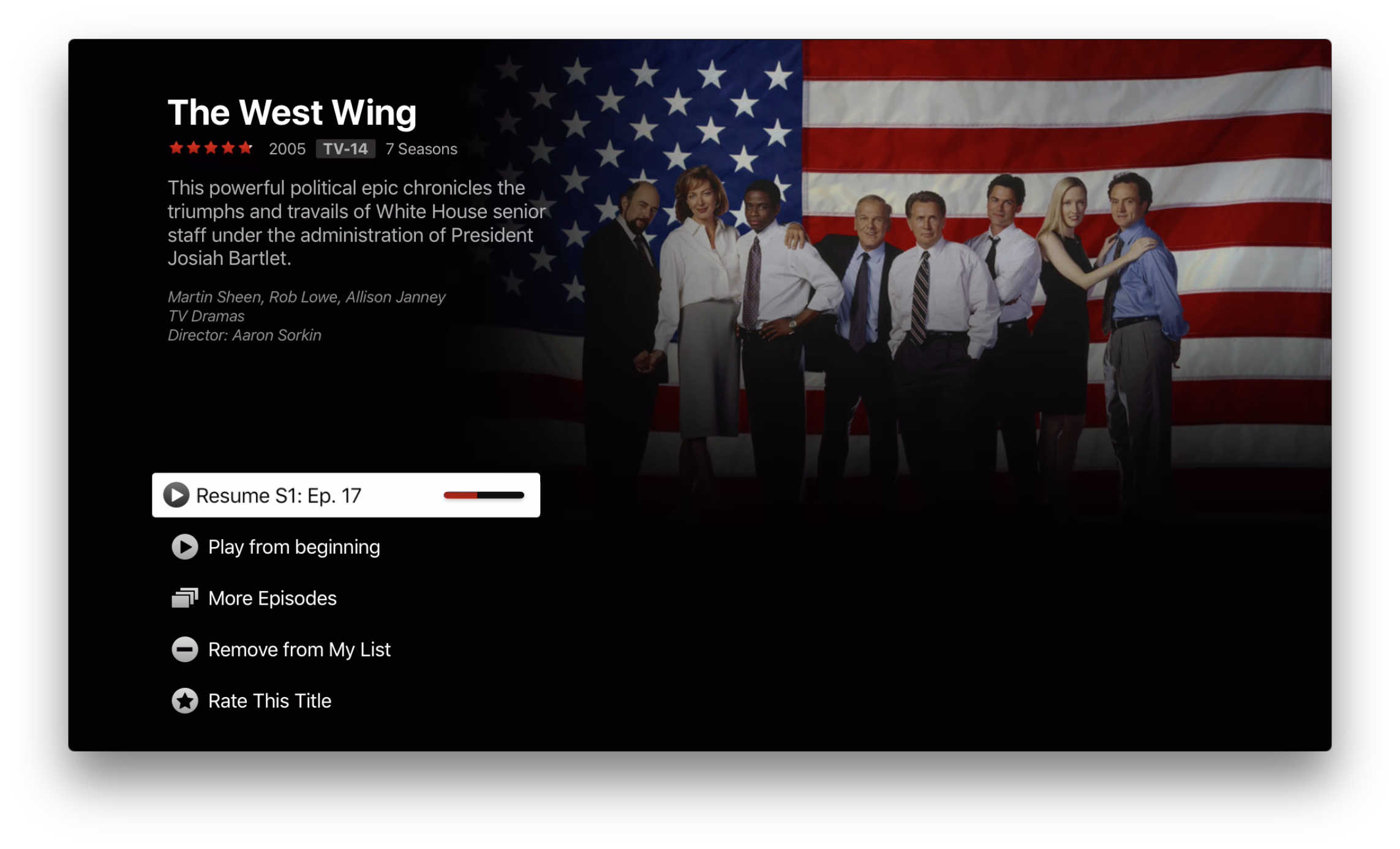Click the play icon beside Resume S1: Ep. 17

click(x=176, y=495)
